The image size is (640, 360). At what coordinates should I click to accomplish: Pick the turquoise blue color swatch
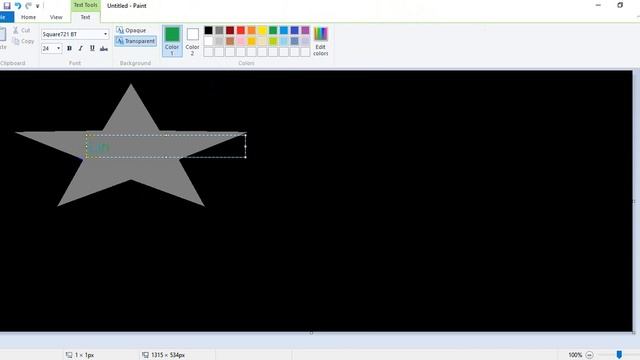click(x=284, y=30)
